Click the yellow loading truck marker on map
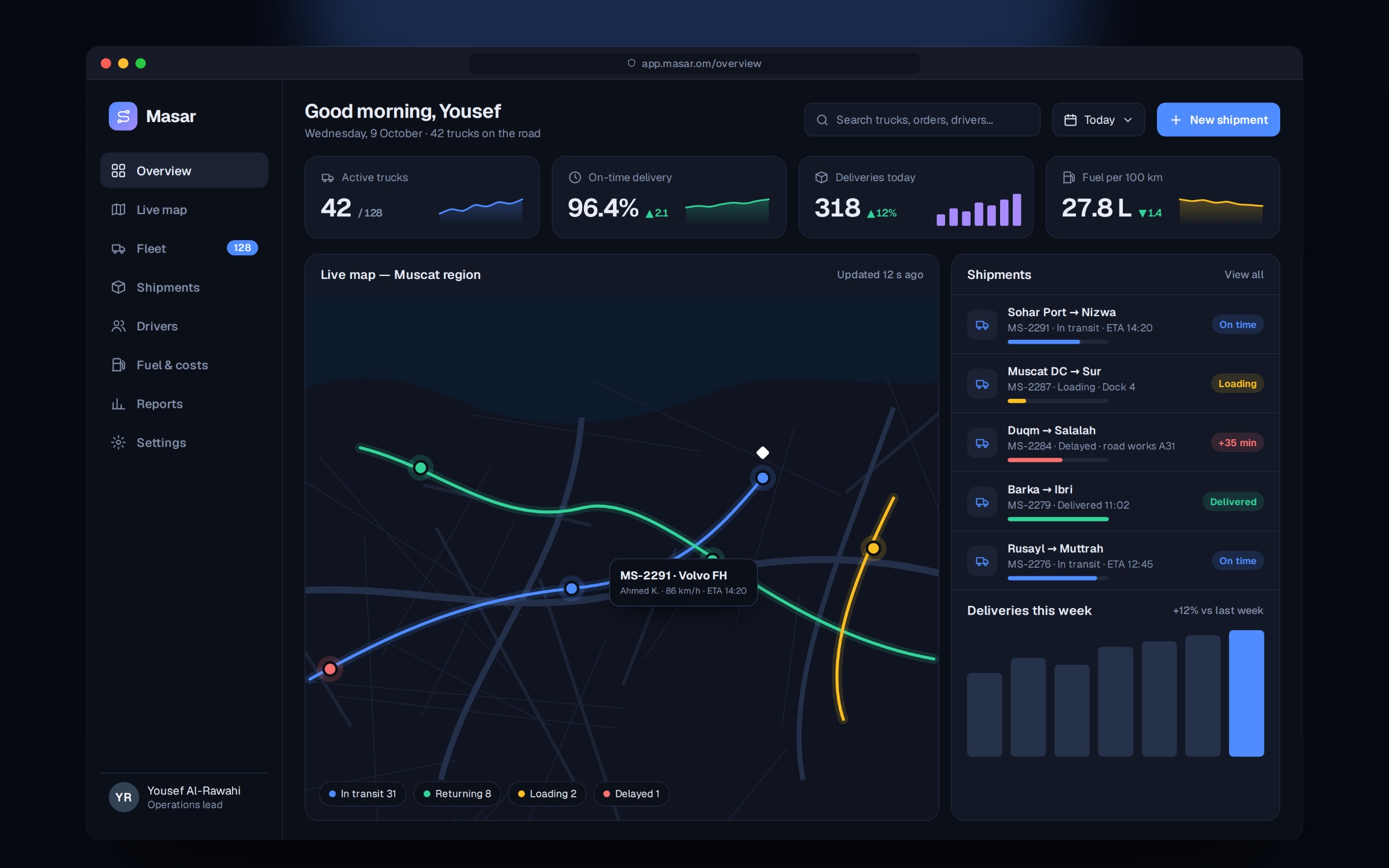 (873, 548)
